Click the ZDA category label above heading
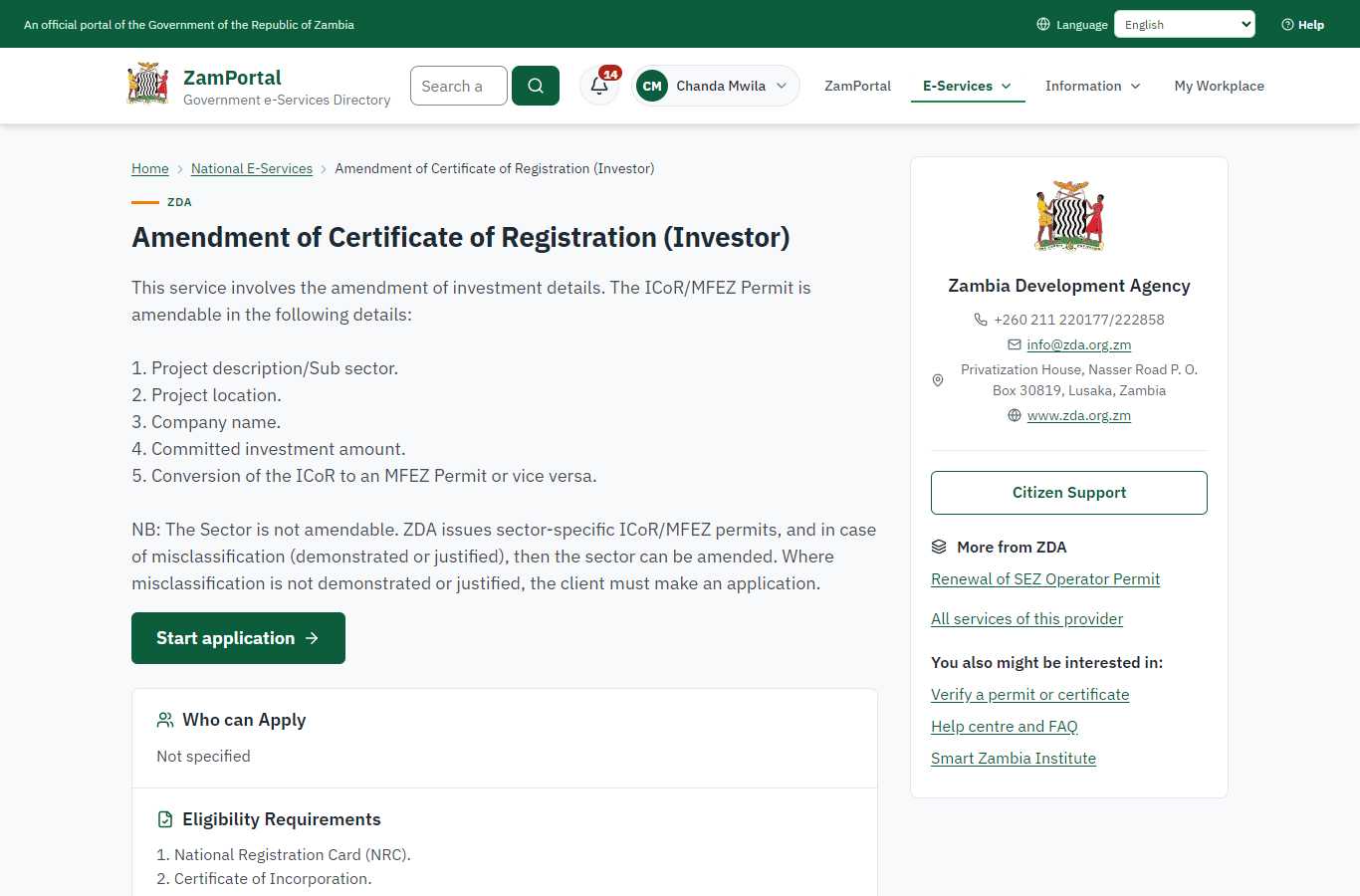 coord(179,202)
